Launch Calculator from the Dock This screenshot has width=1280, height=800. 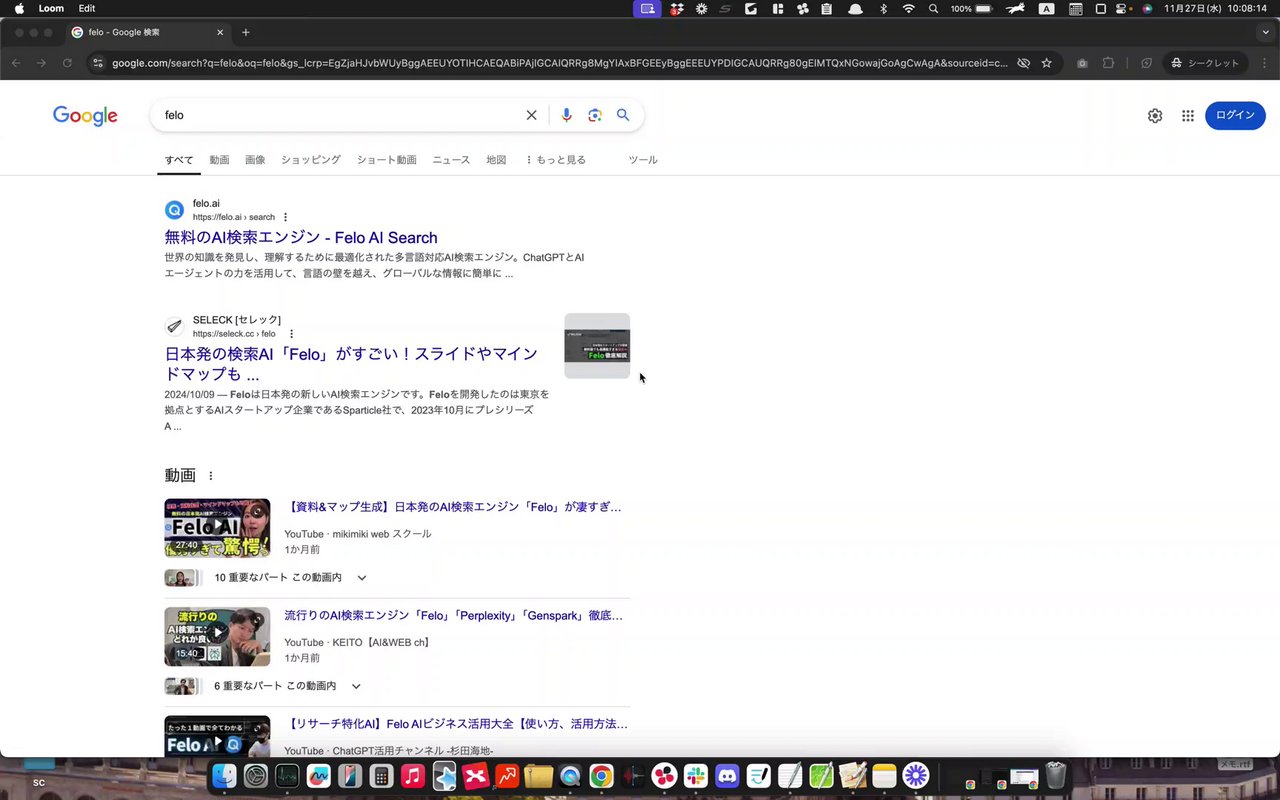[381, 776]
